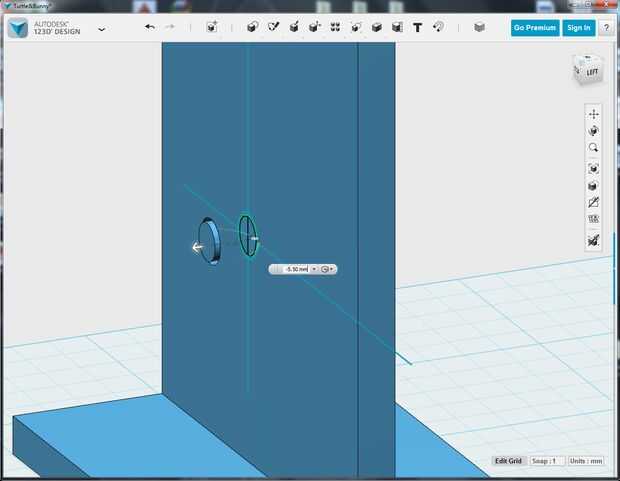The width and height of the screenshot is (620, 481).
Task: Open the Materials cube icon
Action: pyautogui.click(x=479, y=27)
